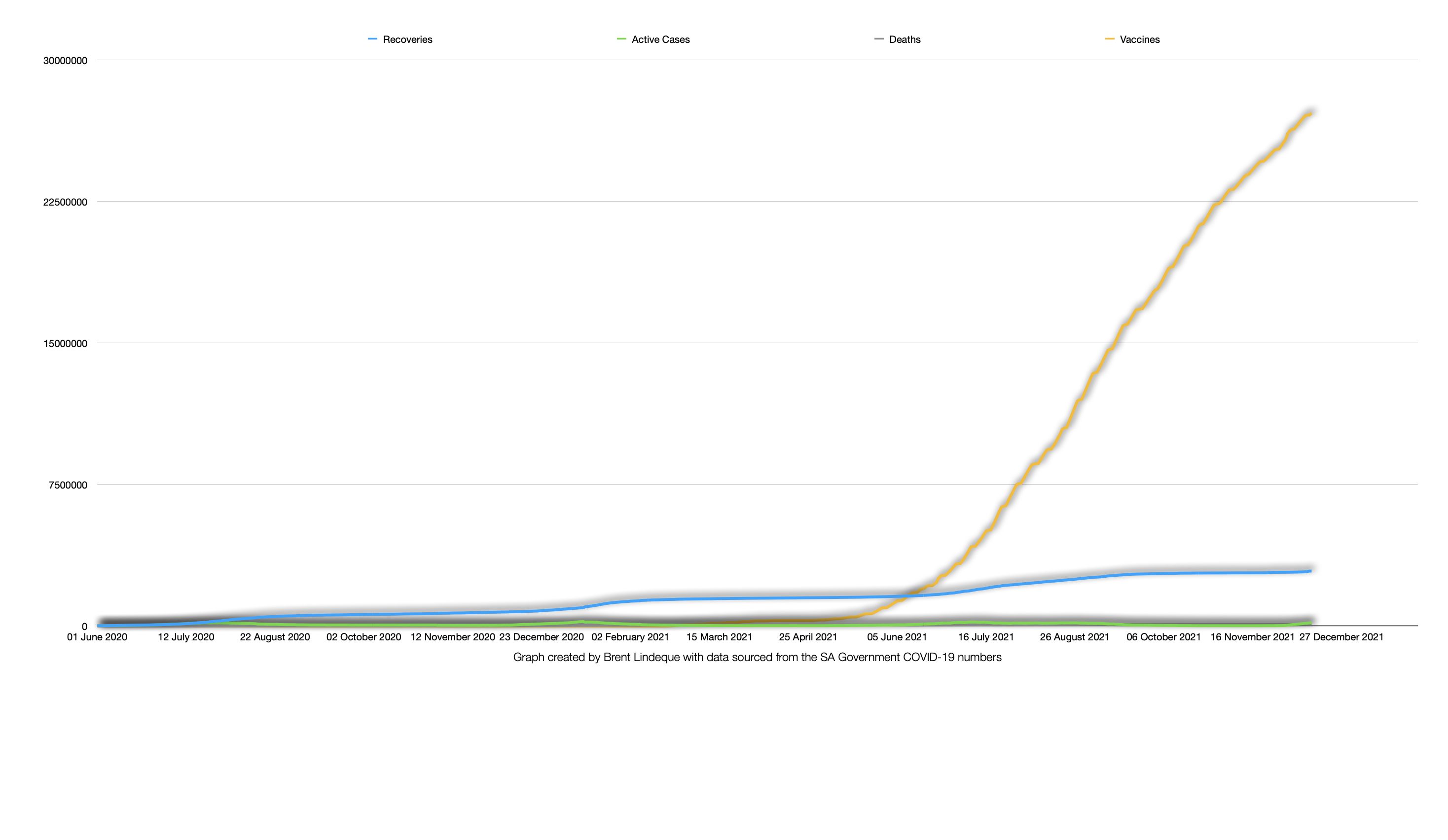This screenshot has width=1448, height=840.
Task: Click the 30000000 y-axis label
Action: (x=65, y=61)
